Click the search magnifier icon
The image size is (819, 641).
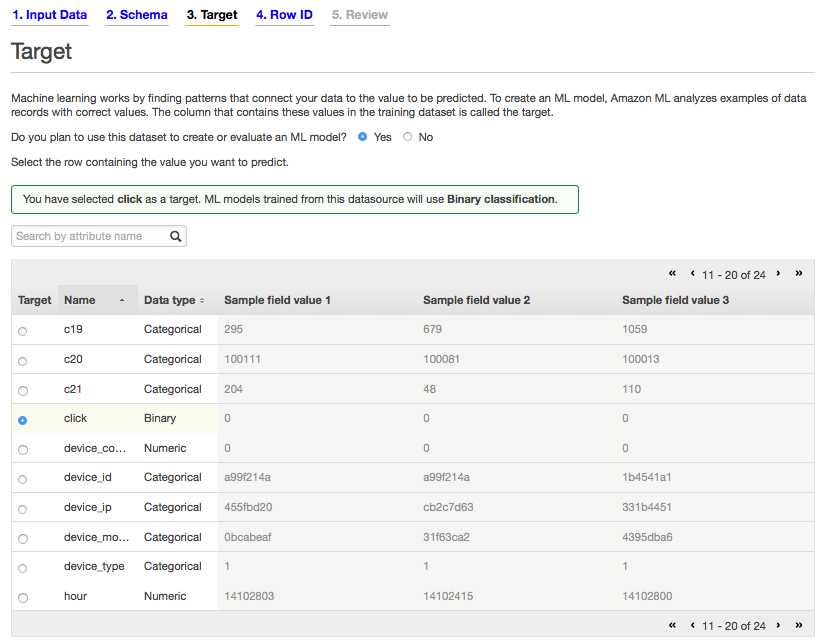click(176, 236)
